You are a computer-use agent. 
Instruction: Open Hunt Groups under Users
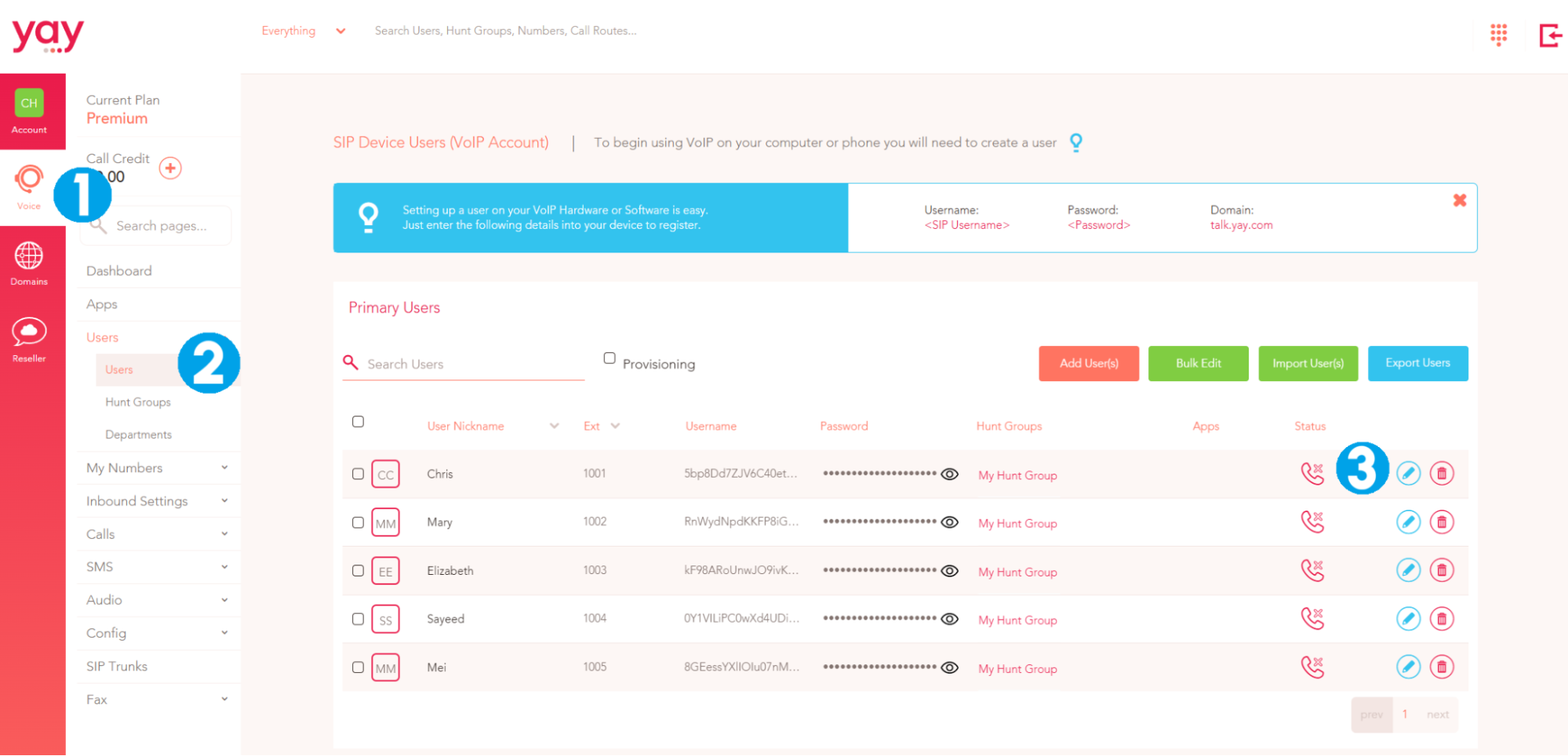(x=138, y=402)
